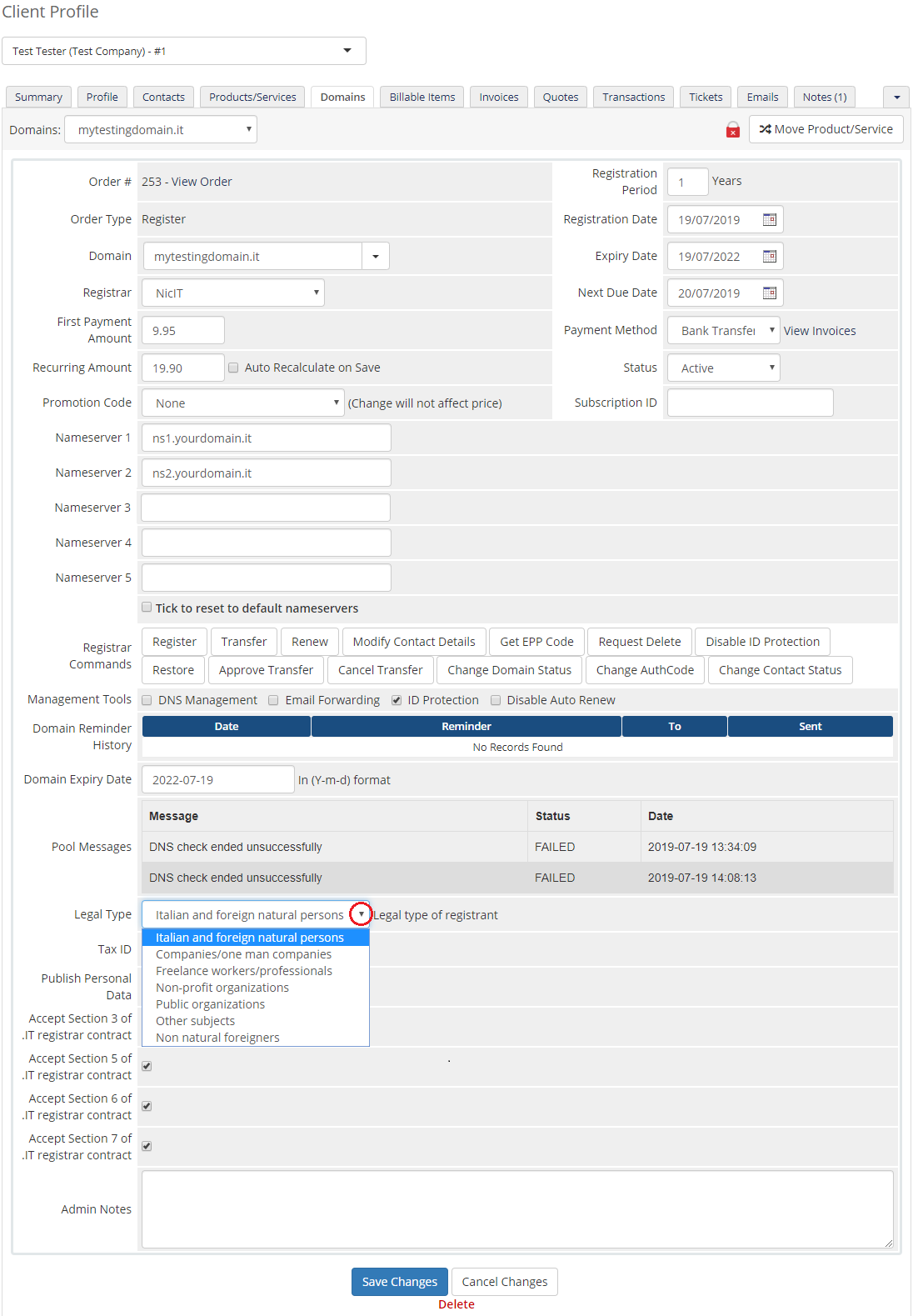Image resolution: width=913 pixels, height=1316 pixels.
Task: Click the Renew command button
Action: [x=310, y=642]
